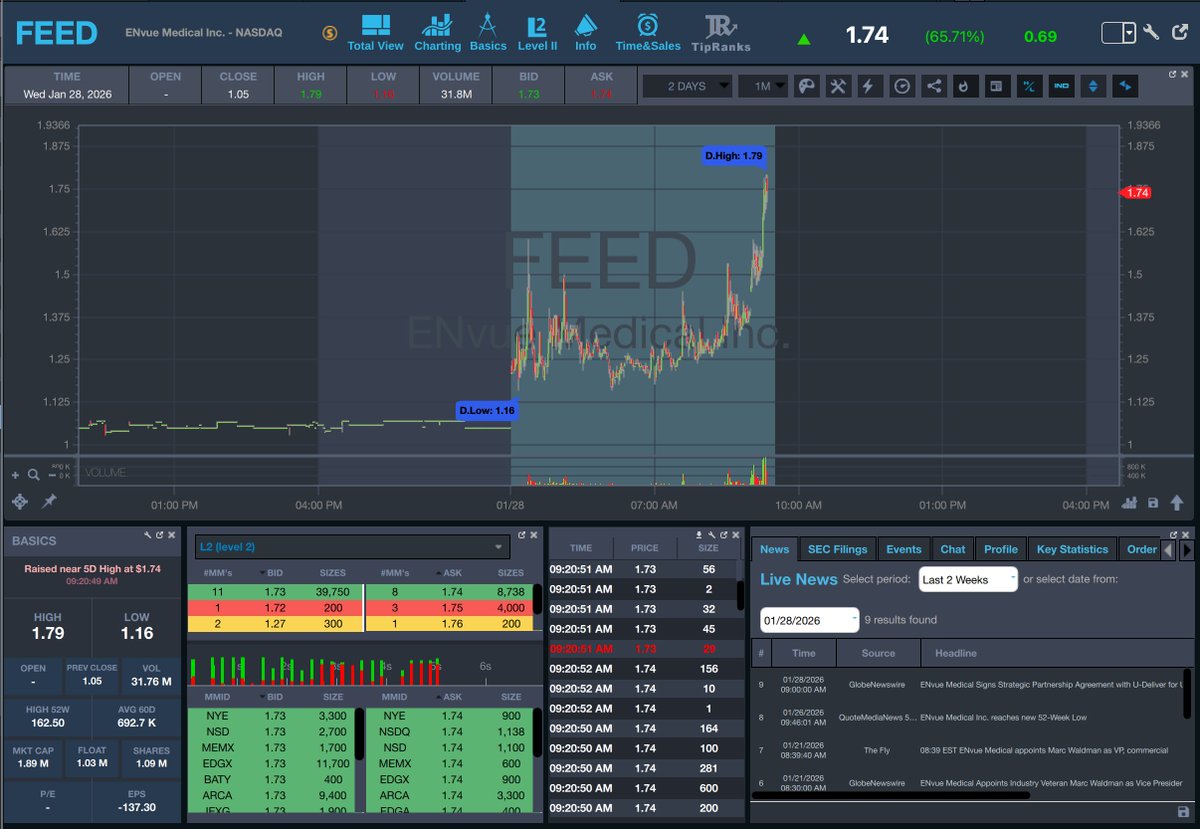The image size is (1200, 829).
Task: Open the 1M interval dropdown
Action: tap(763, 86)
